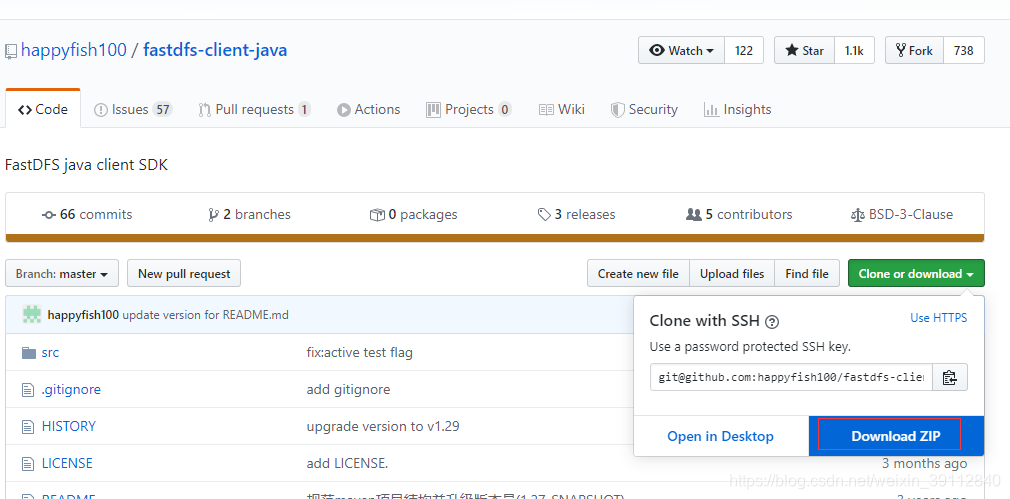
Task: Open the 'upgrade version to v1.29' commit
Action: pos(383,426)
